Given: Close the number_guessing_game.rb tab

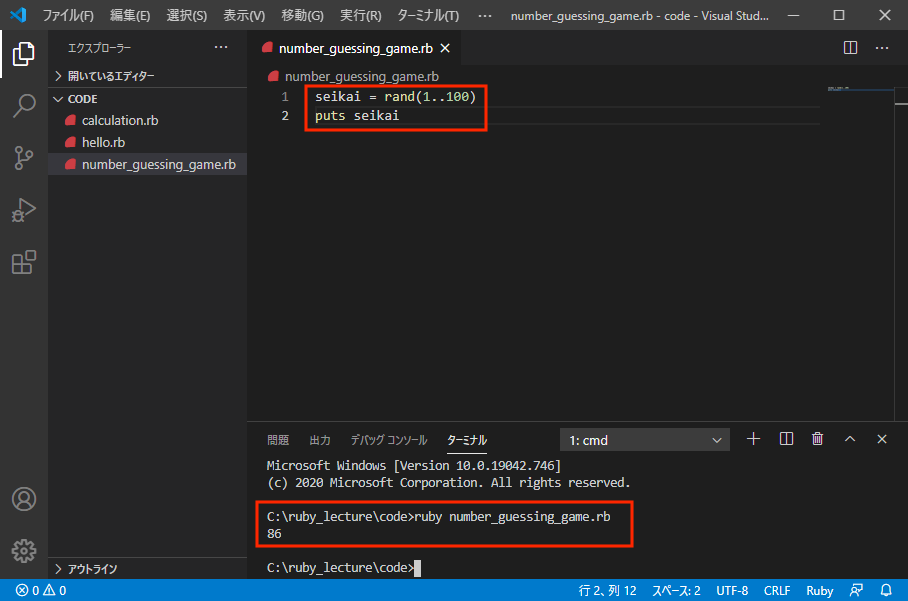Looking at the screenshot, I should pyautogui.click(x=445, y=48).
